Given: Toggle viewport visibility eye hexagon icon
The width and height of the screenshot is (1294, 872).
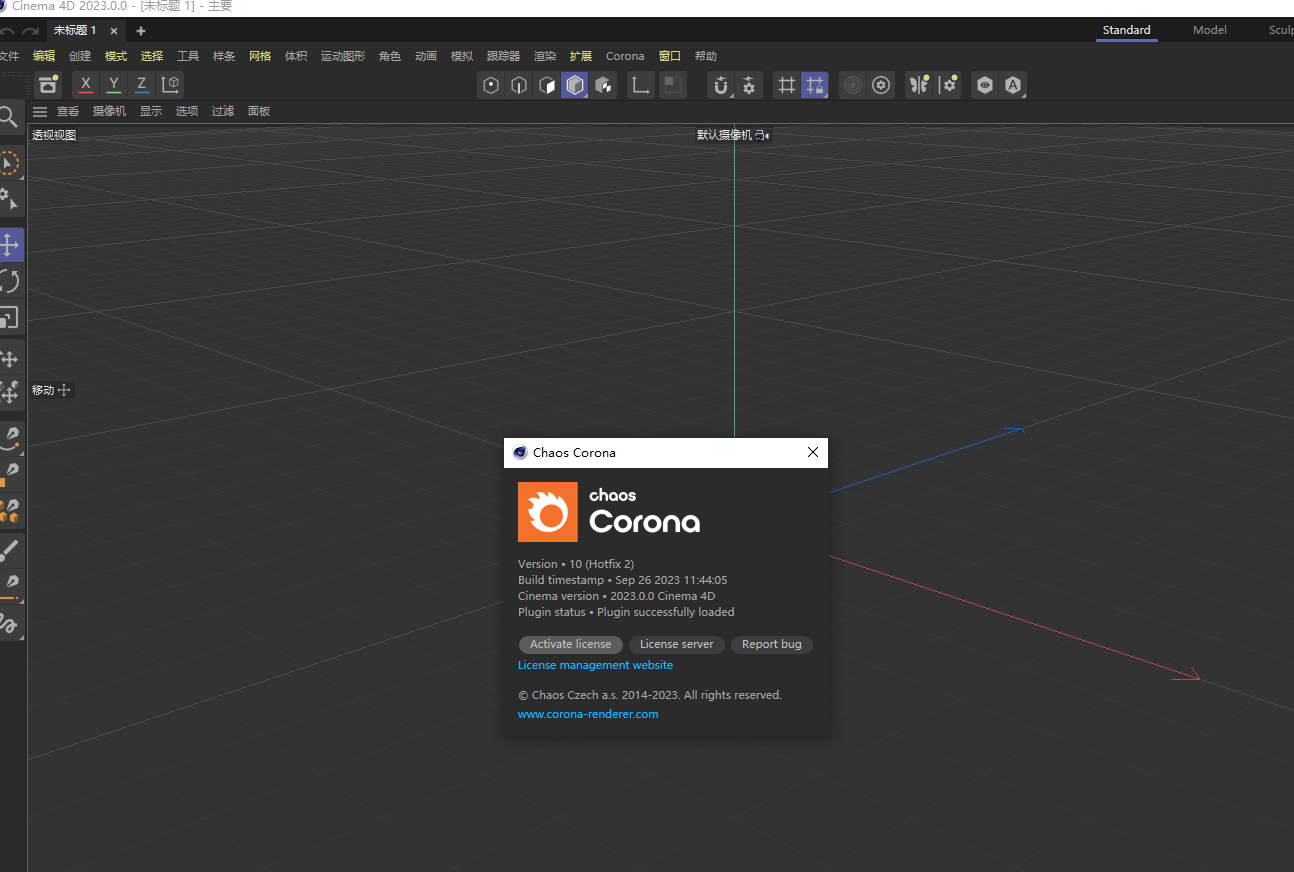Looking at the screenshot, I should click(x=985, y=85).
